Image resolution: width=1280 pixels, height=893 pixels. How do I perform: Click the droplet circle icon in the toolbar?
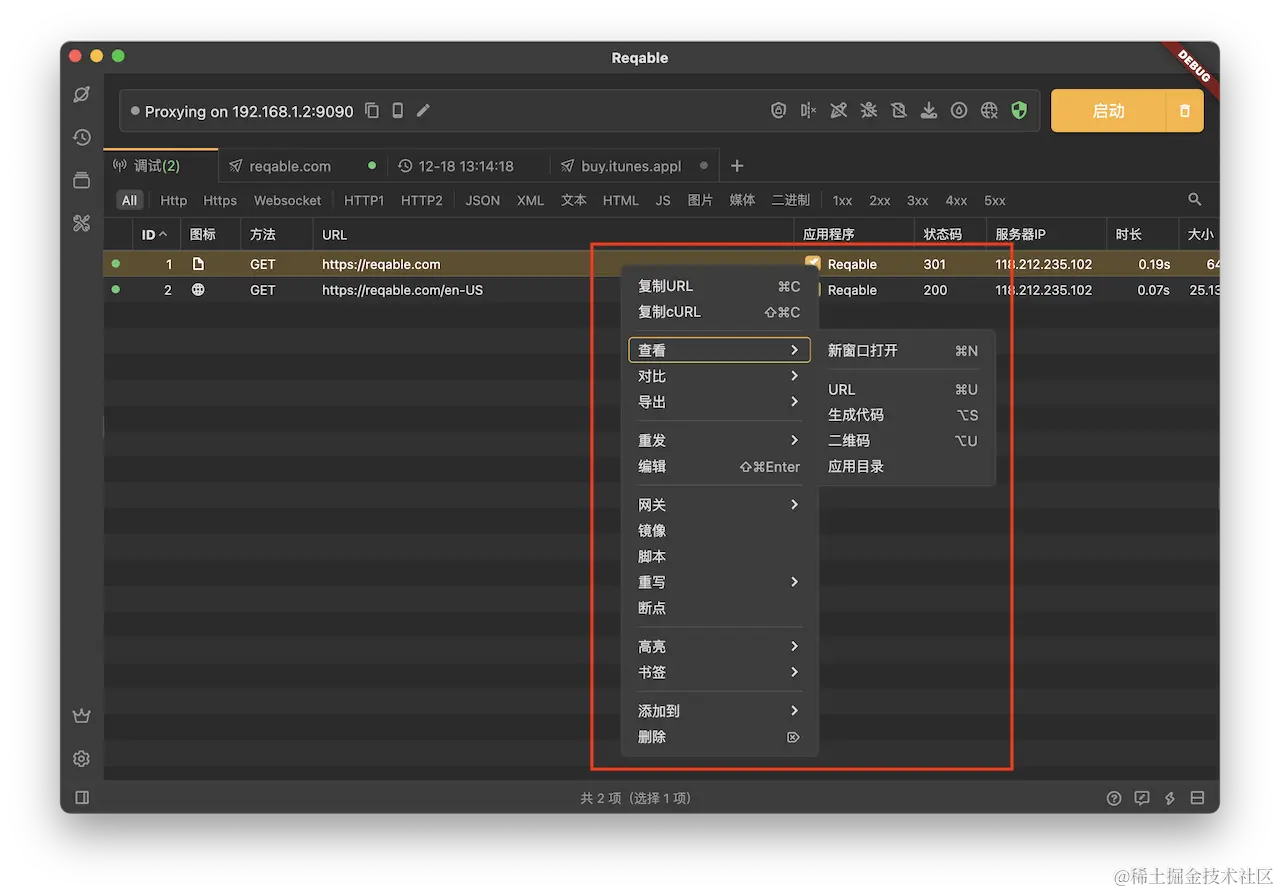(x=959, y=111)
